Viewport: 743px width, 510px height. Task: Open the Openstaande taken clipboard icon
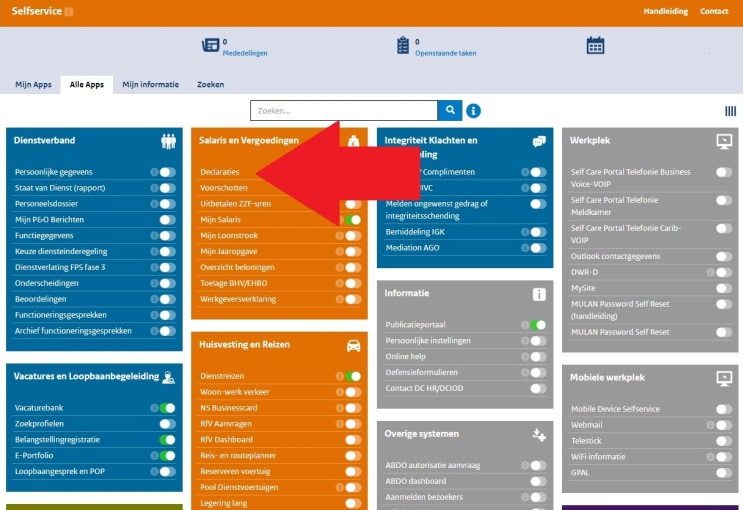tap(403, 46)
